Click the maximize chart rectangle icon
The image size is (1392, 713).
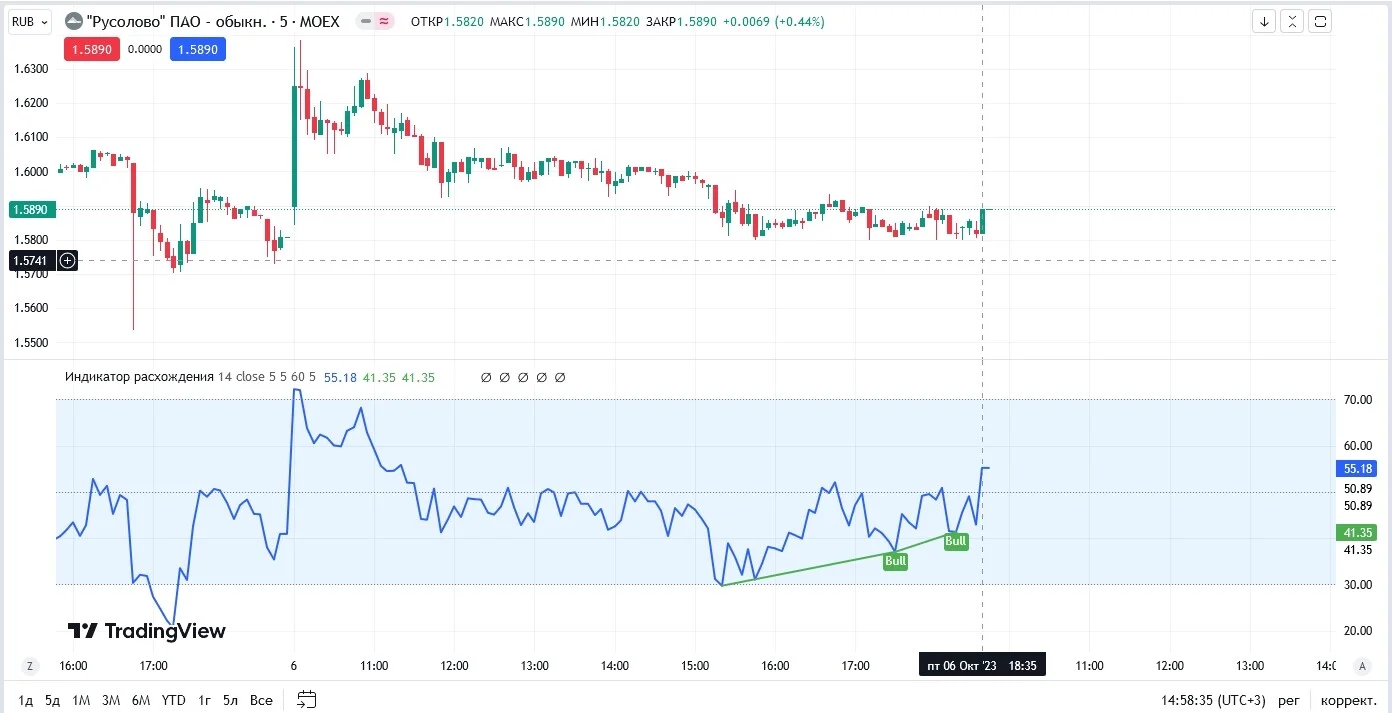click(1320, 21)
